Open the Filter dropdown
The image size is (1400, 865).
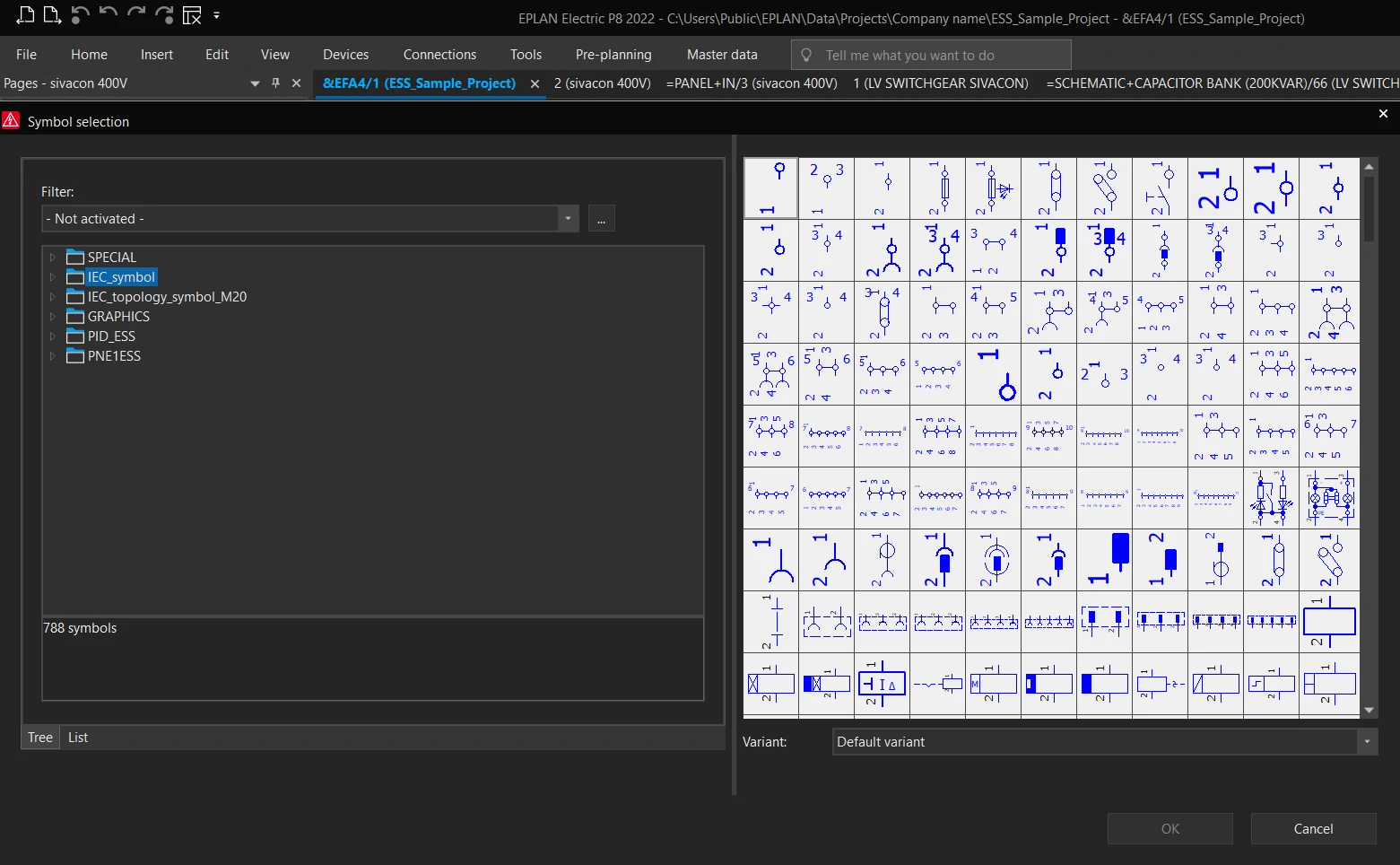(568, 218)
